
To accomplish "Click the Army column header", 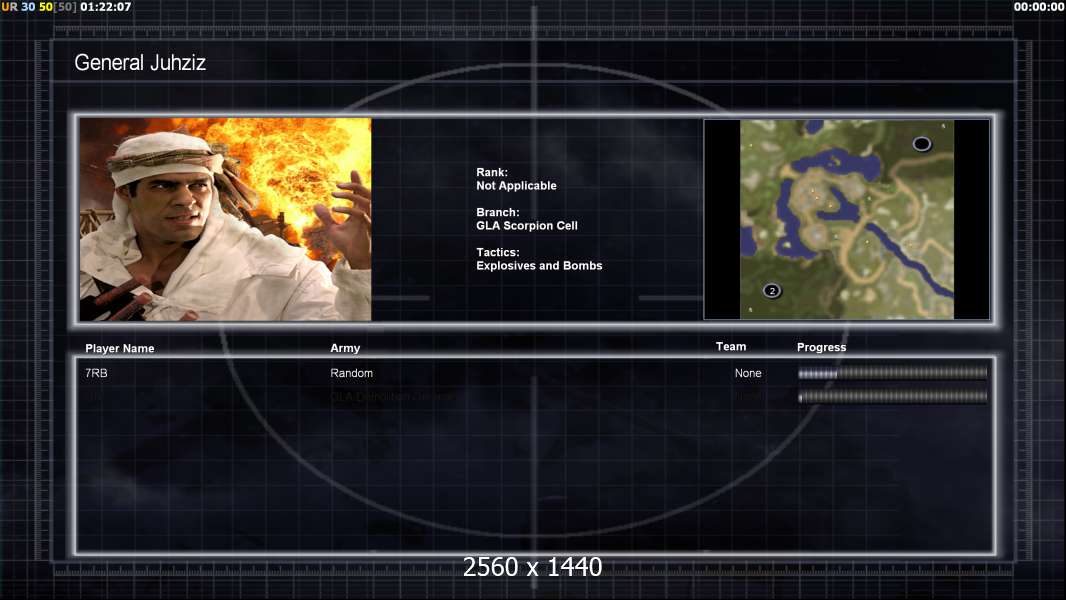I will (345, 348).
